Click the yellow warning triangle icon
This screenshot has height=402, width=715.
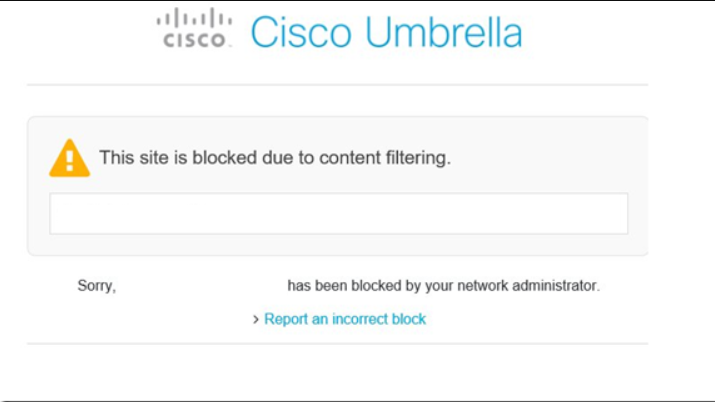tap(70, 158)
